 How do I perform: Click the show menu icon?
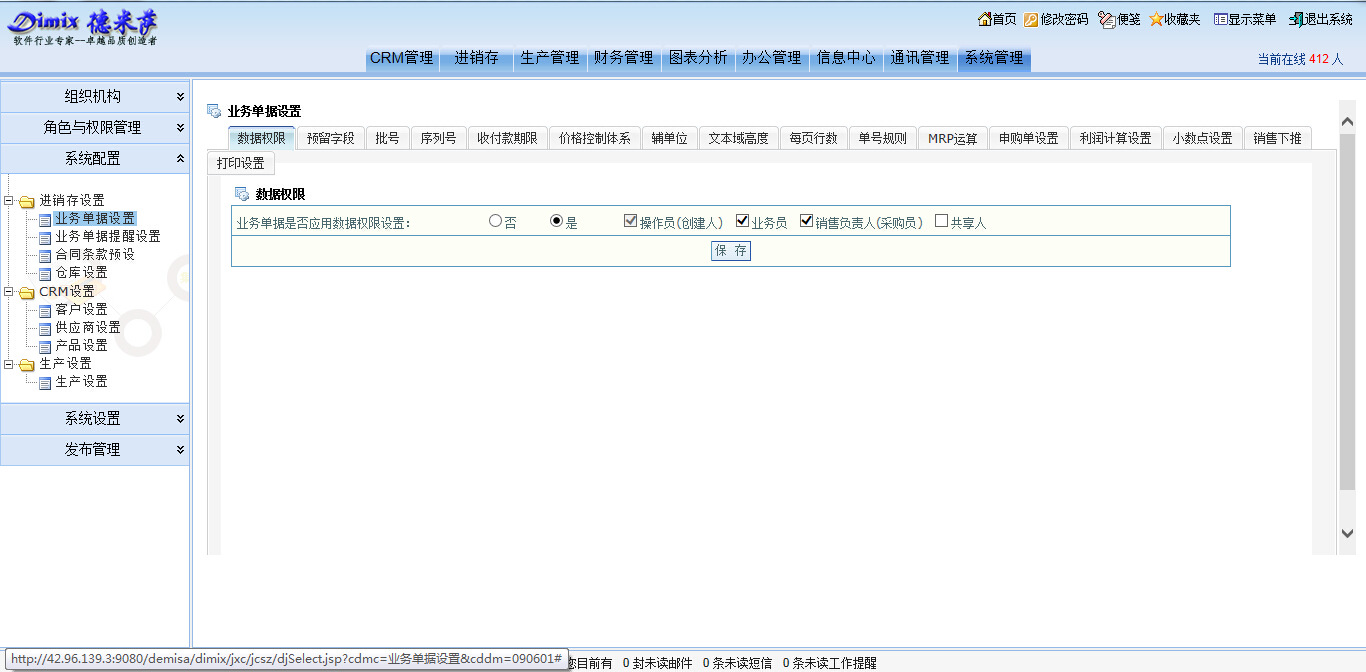(1220, 19)
